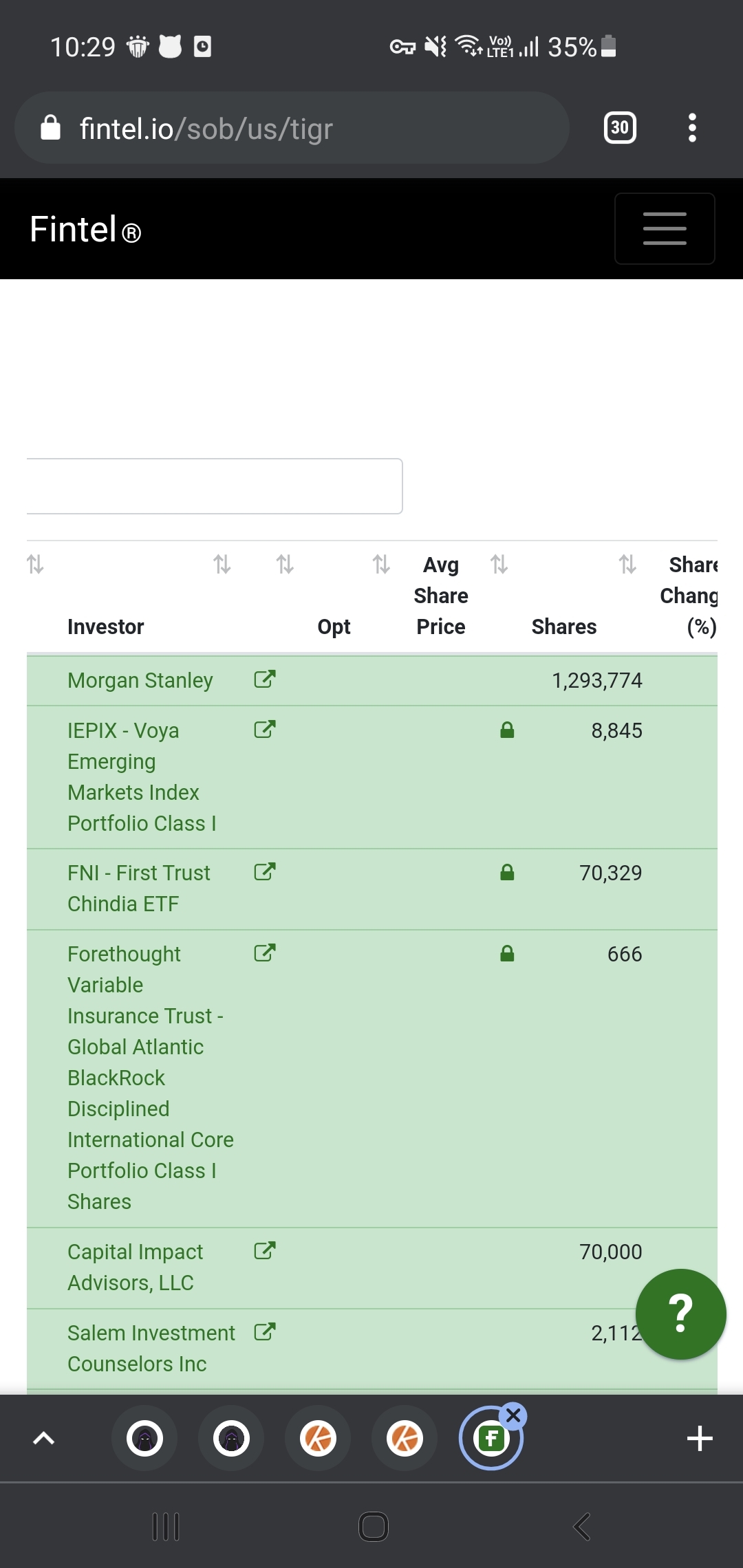743x1568 pixels.
Task: Open browser three-dot overflow menu
Action: [x=692, y=128]
